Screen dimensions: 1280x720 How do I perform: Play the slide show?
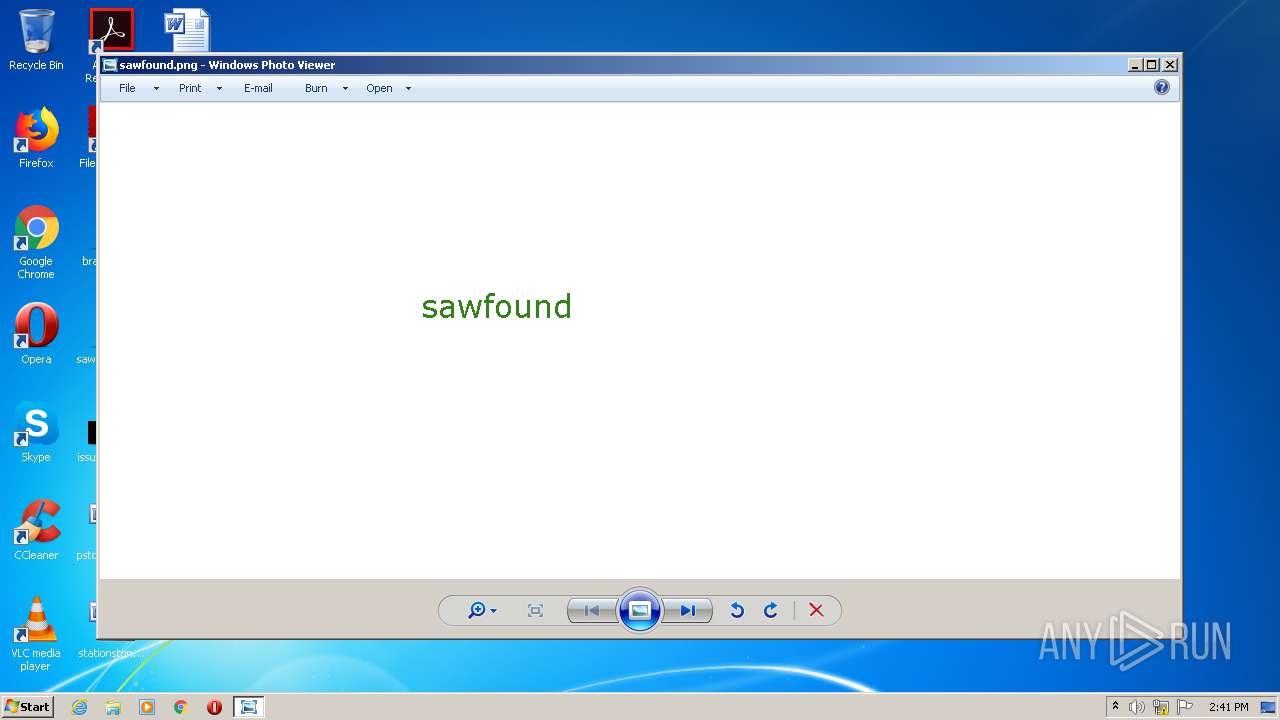(x=640, y=610)
